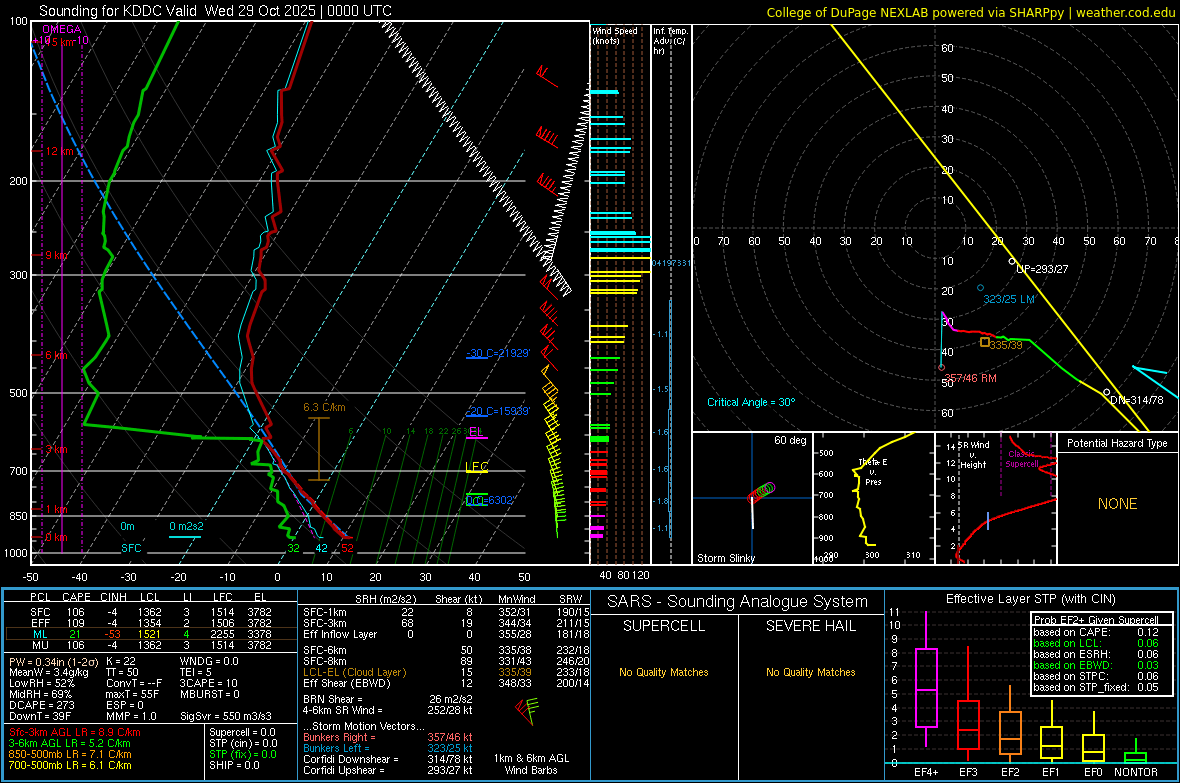
Task: Select the '12 km' height marker
Action: [x=60, y=151]
